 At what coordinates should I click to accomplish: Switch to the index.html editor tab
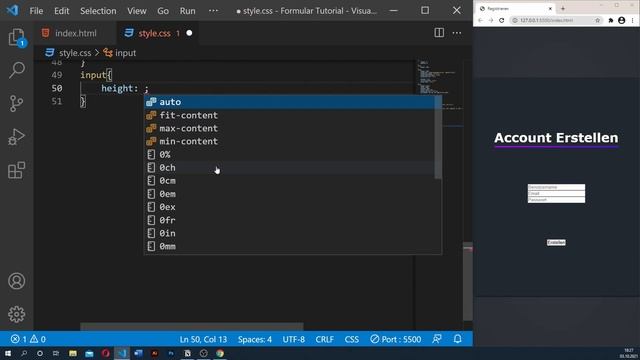(75, 33)
